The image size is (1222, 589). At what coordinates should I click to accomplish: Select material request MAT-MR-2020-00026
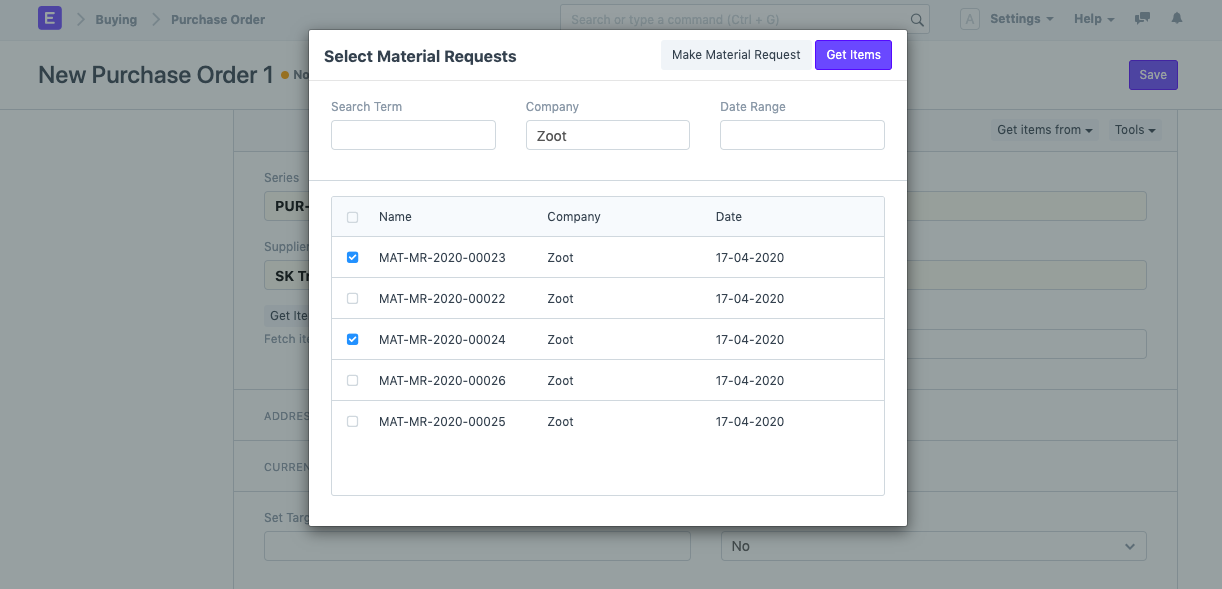[352, 380]
